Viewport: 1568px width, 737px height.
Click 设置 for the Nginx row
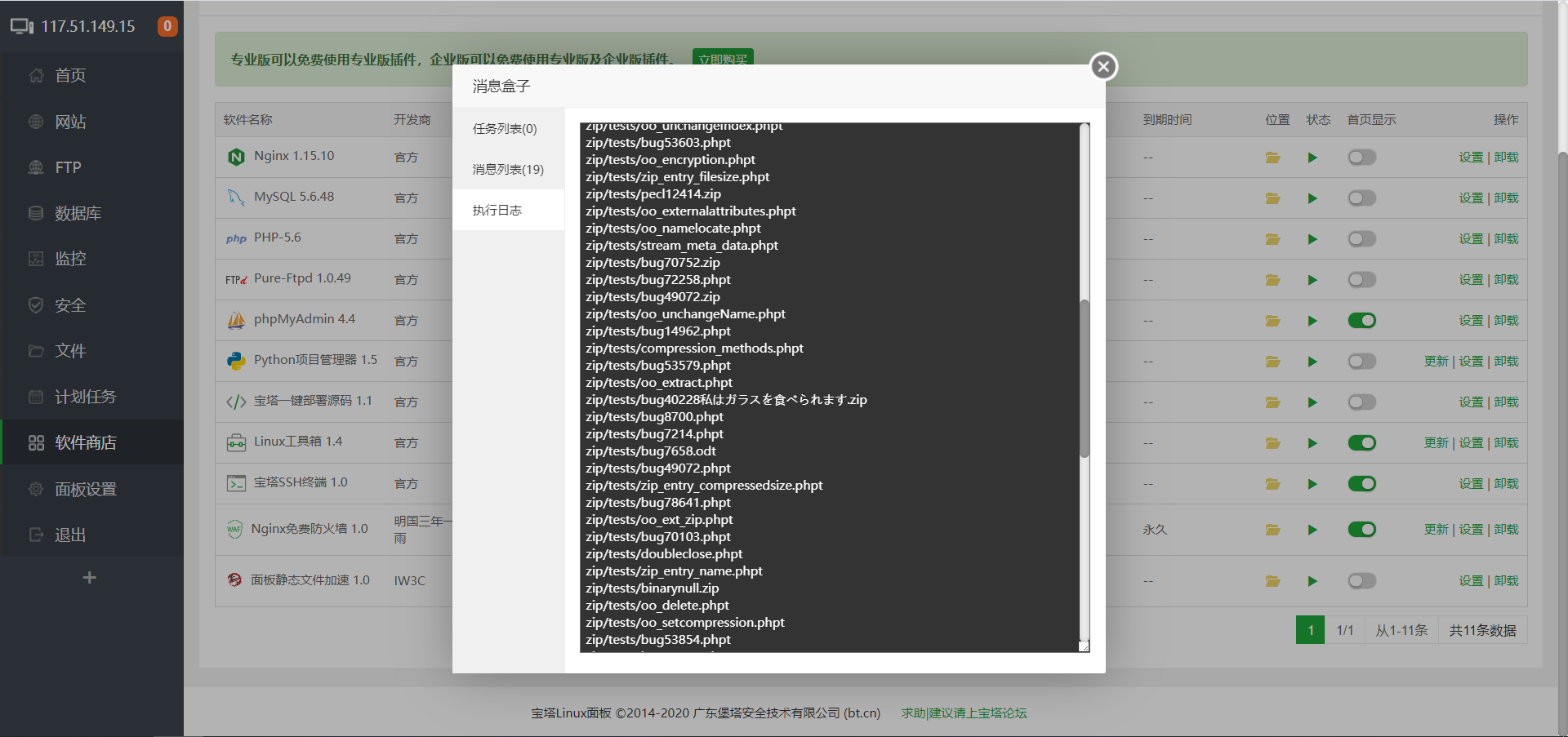click(1471, 158)
